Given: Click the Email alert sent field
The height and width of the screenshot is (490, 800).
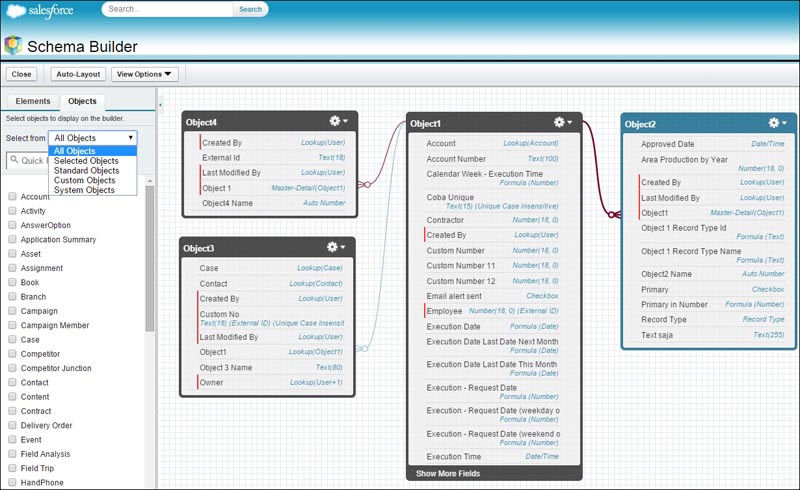Looking at the screenshot, I should pyautogui.click(x=492, y=296).
